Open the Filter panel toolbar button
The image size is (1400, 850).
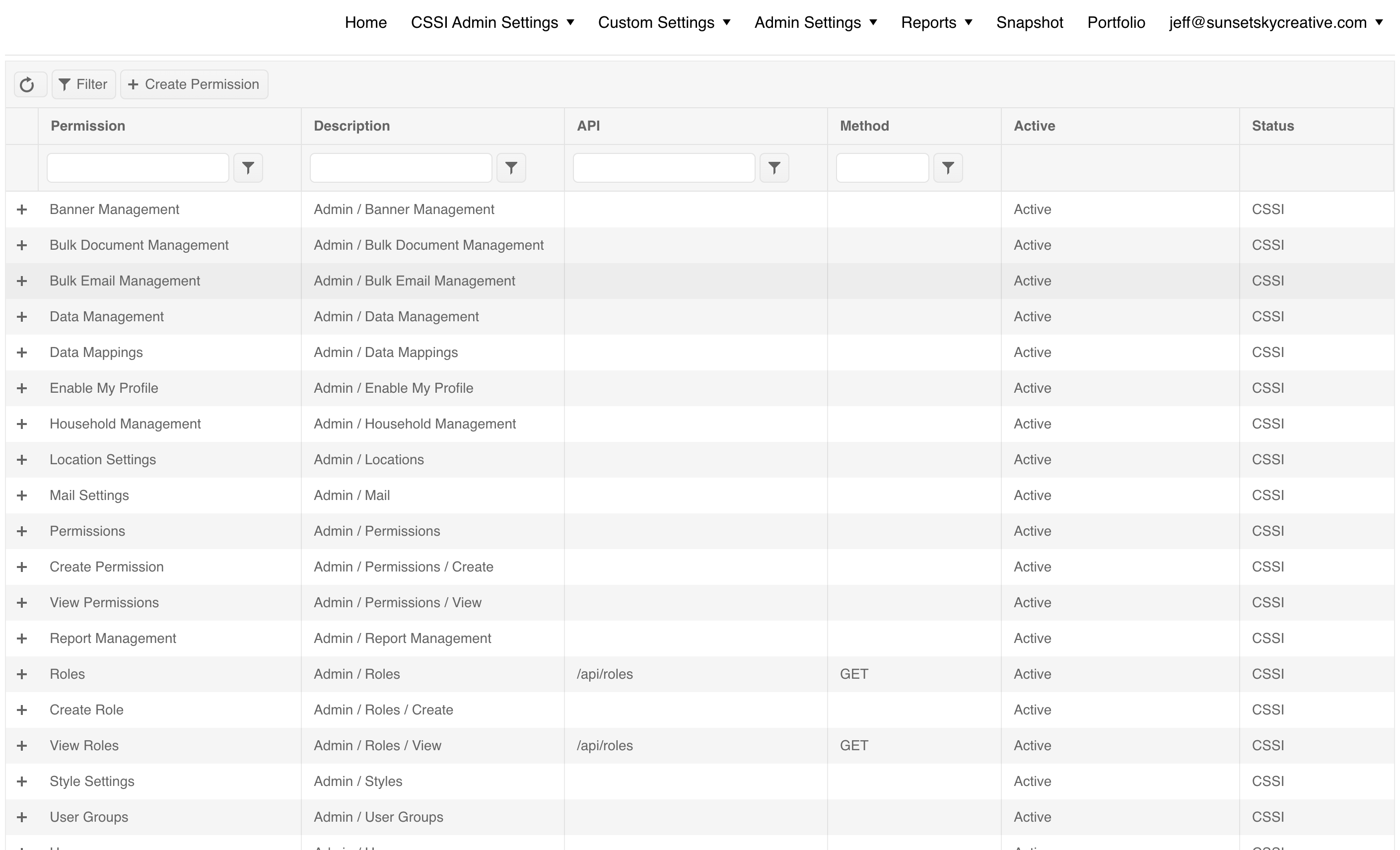pyautogui.click(x=83, y=84)
